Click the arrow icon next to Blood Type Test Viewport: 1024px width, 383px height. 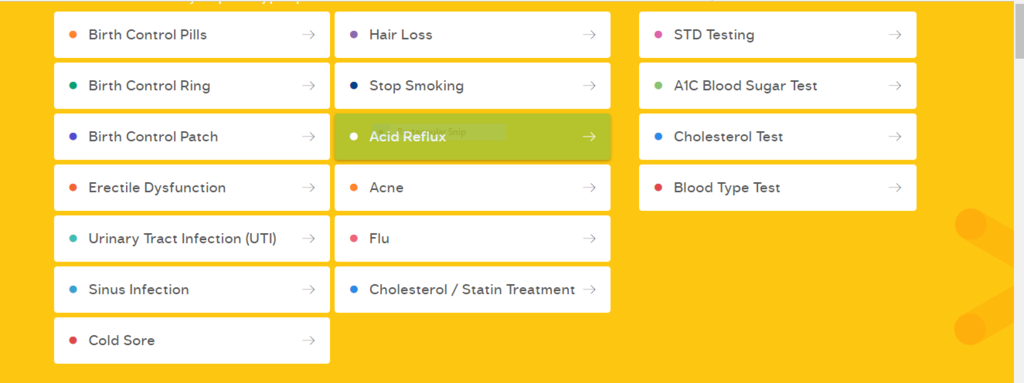(x=895, y=188)
